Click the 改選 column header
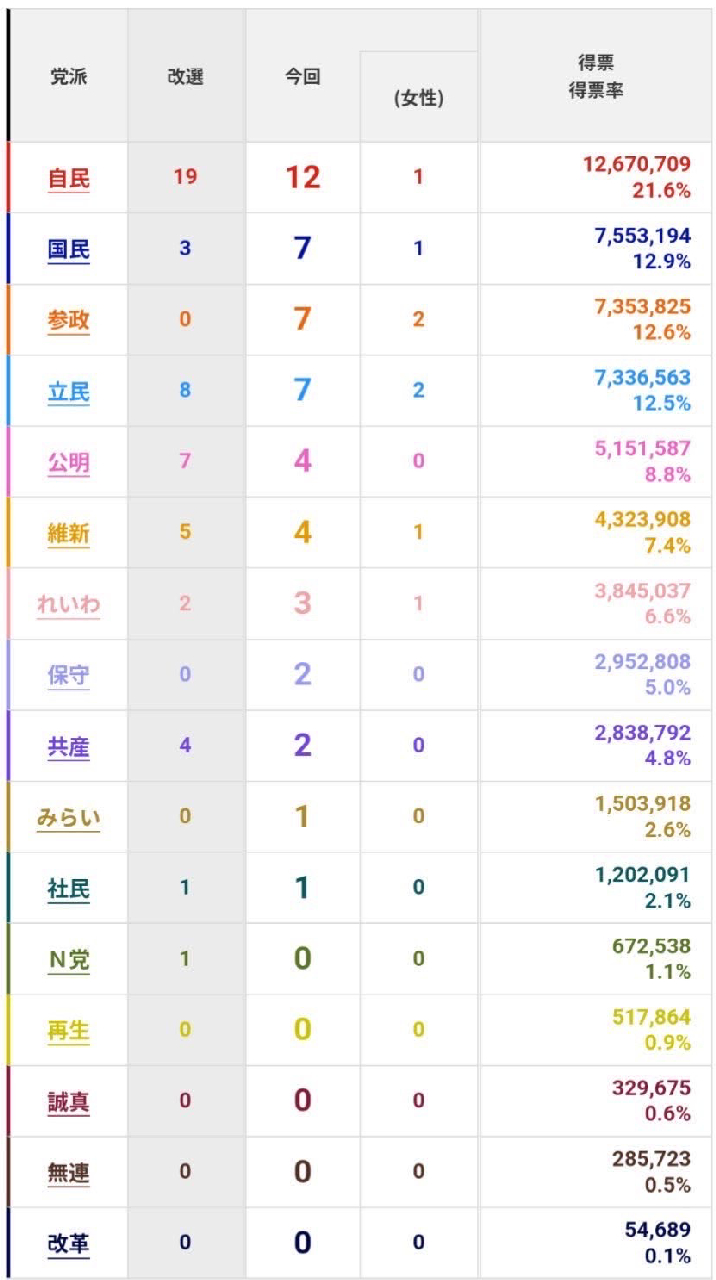Image resolution: width=716 pixels, height=1280 pixels. coord(185,77)
